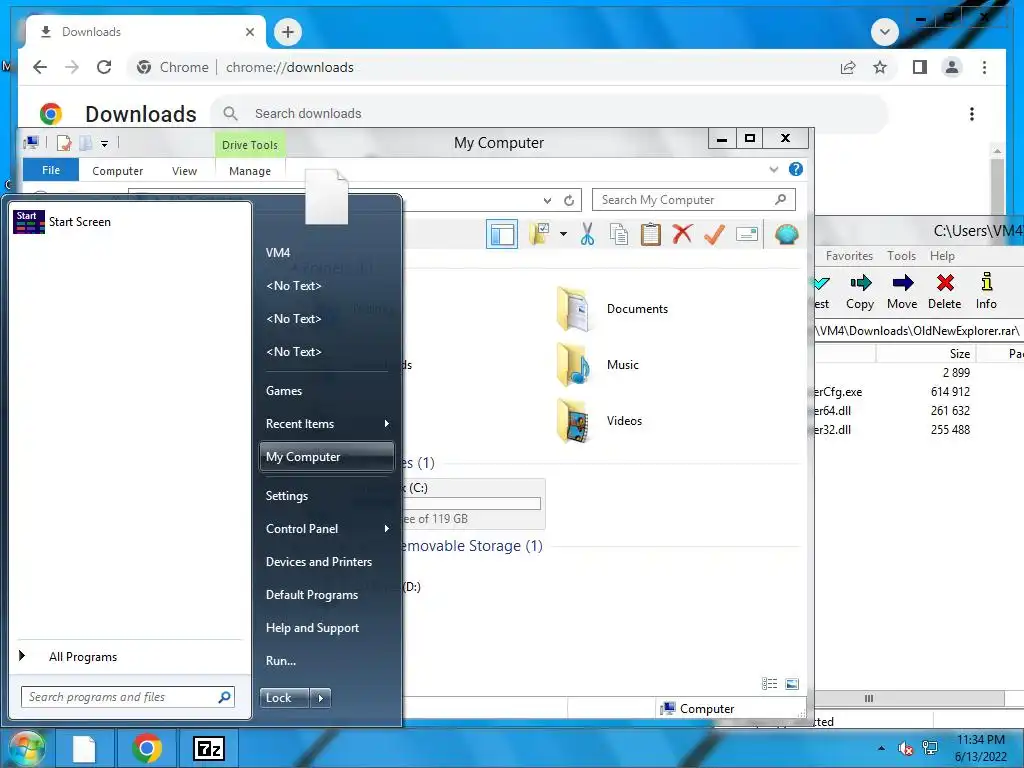
Task: Click the large icons view button at Explorer bottom
Action: (792, 684)
